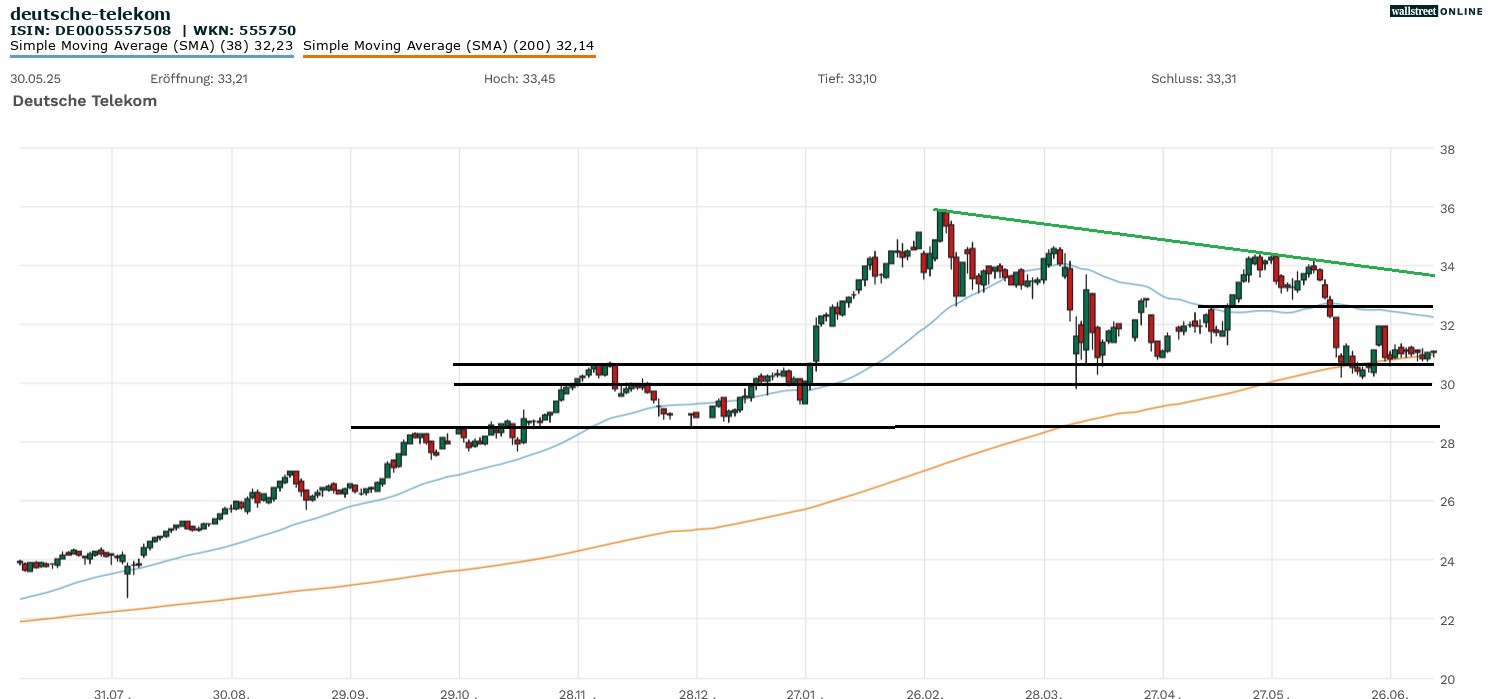Click the peak candle near 36 in late February
The height and width of the screenshot is (699, 1490).
point(940,228)
